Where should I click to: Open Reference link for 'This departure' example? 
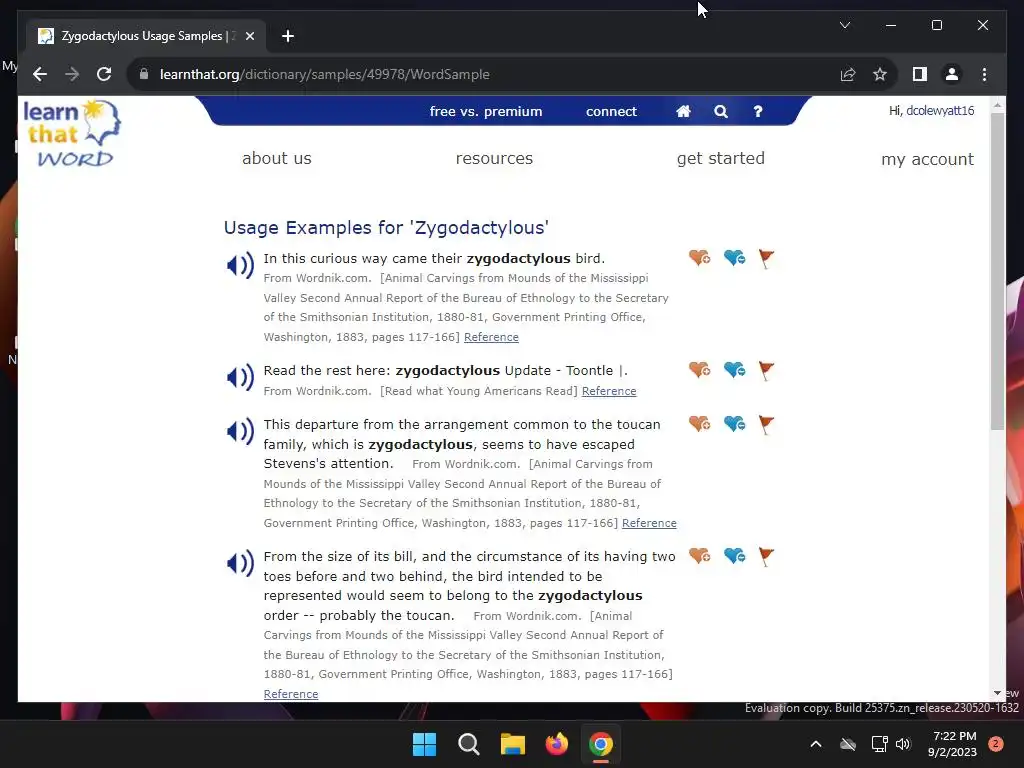(649, 523)
